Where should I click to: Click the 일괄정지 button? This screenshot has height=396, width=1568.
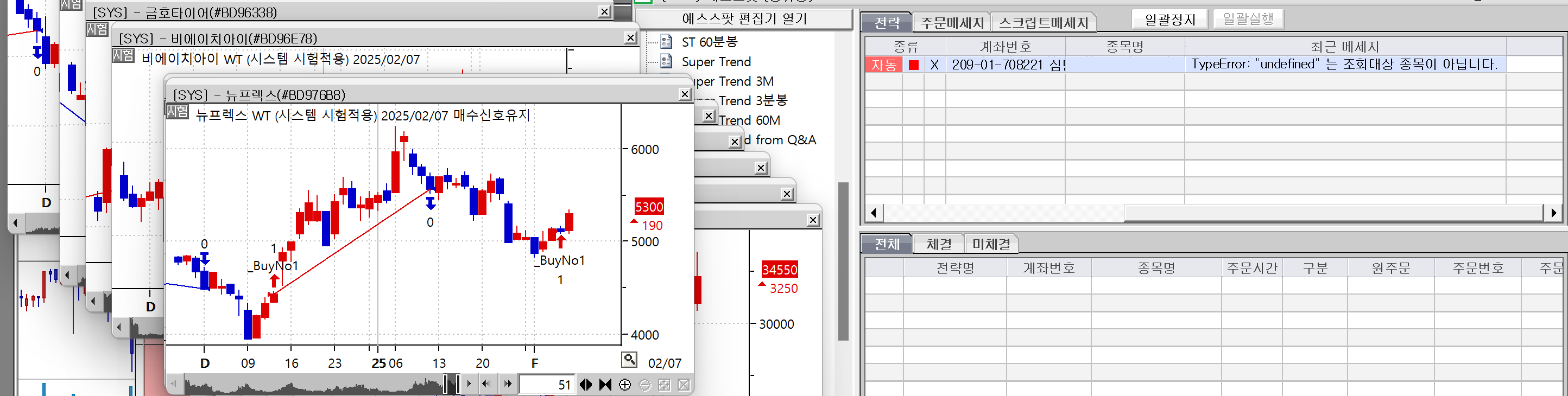click(1169, 20)
